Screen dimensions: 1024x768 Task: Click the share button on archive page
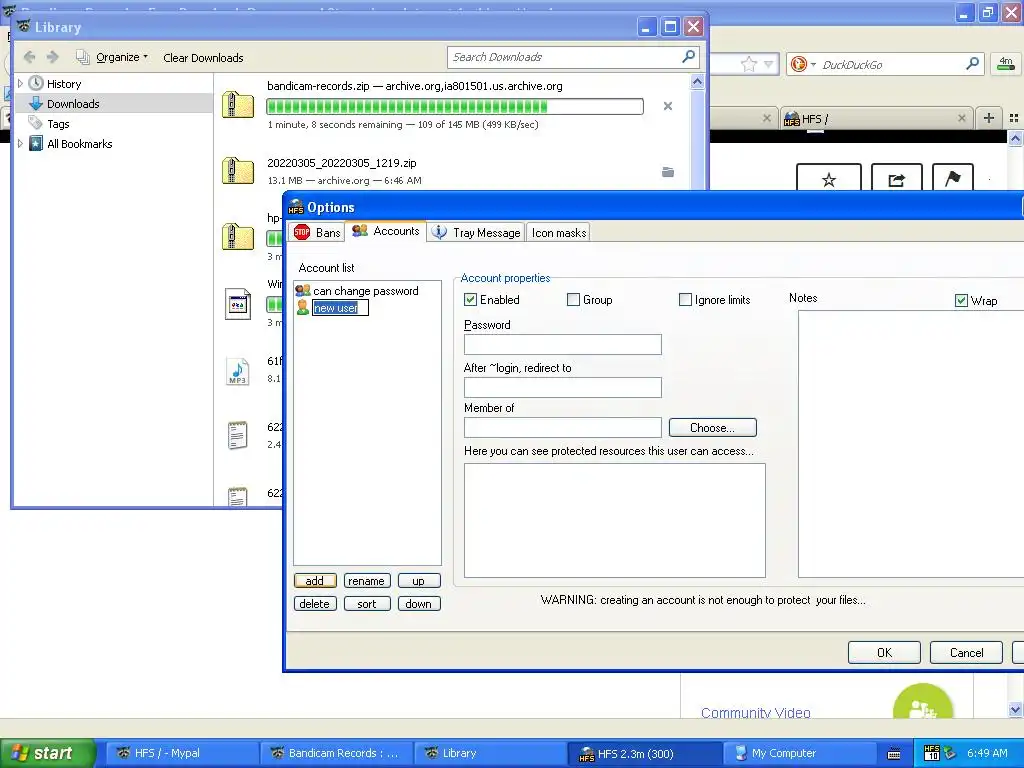coord(897,179)
